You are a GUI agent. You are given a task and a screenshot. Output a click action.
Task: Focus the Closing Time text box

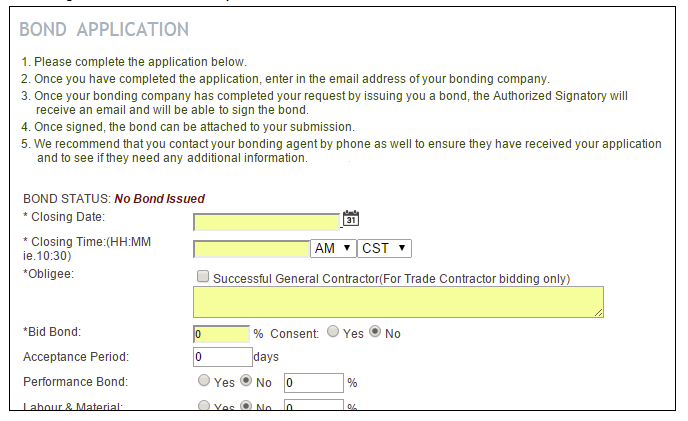point(252,249)
